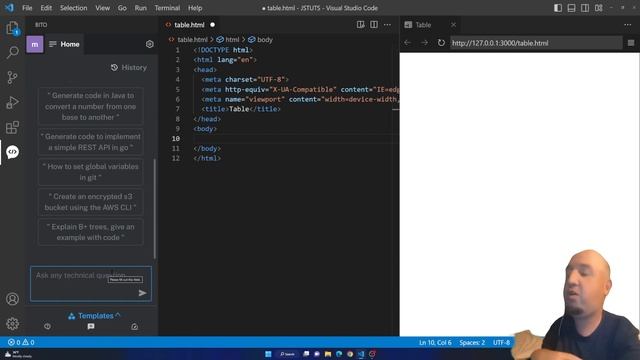The width and height of the screenshot is (640, 360).
Task: Close the Table preview tab
Action: coord(453,25)
